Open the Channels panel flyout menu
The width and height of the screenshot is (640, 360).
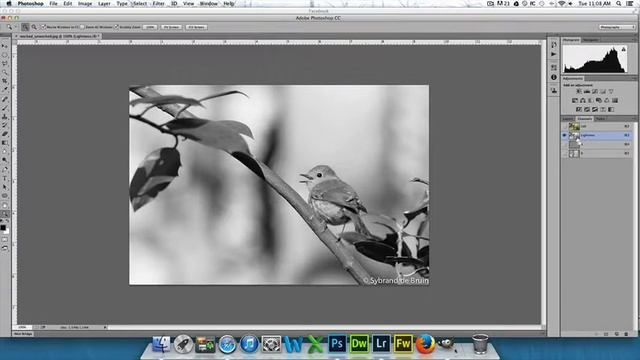click(x=634, y=119)
